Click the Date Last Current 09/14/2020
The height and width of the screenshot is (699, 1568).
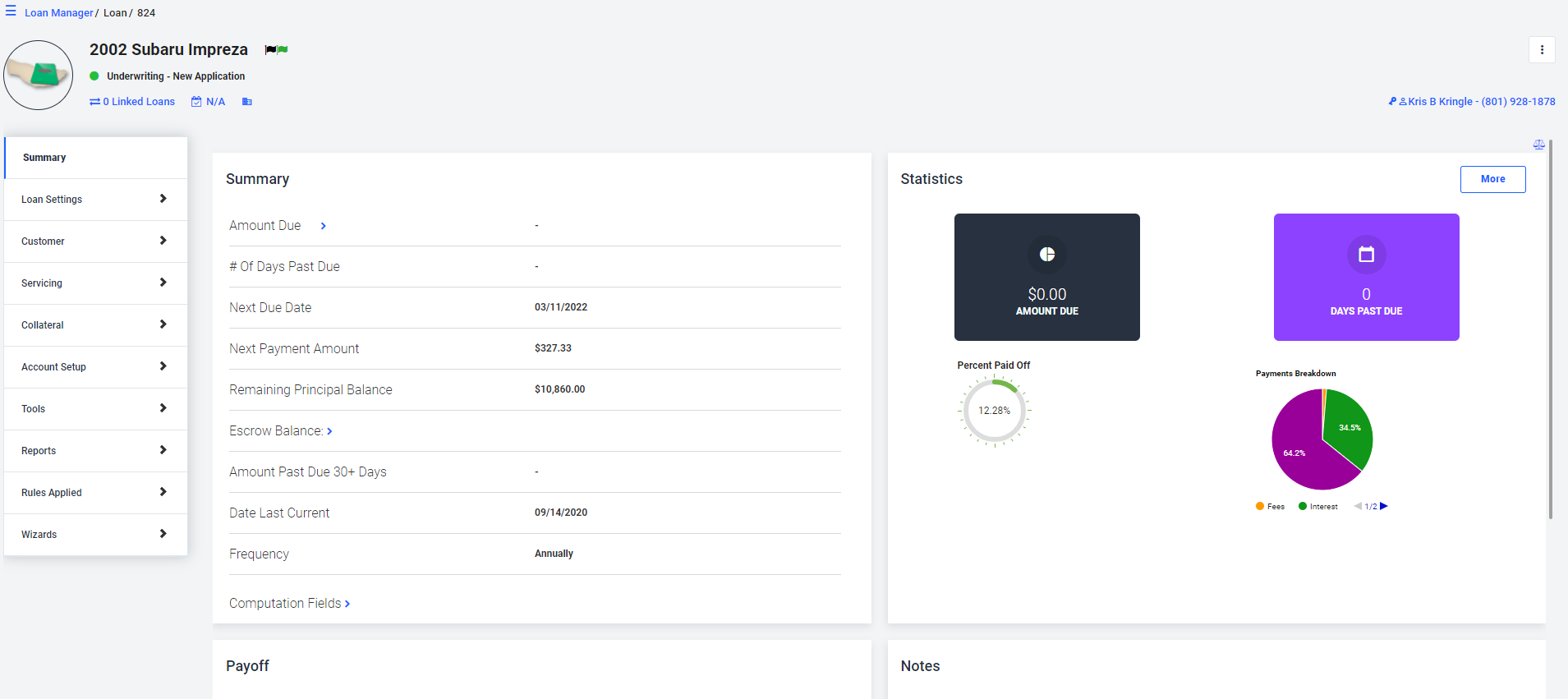561,513
